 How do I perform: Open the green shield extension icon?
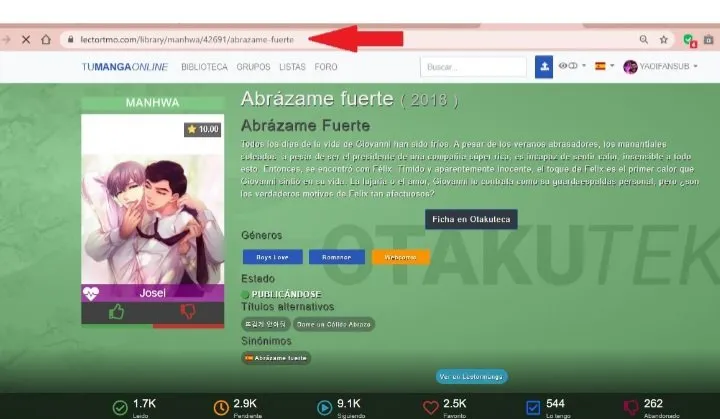689,40
